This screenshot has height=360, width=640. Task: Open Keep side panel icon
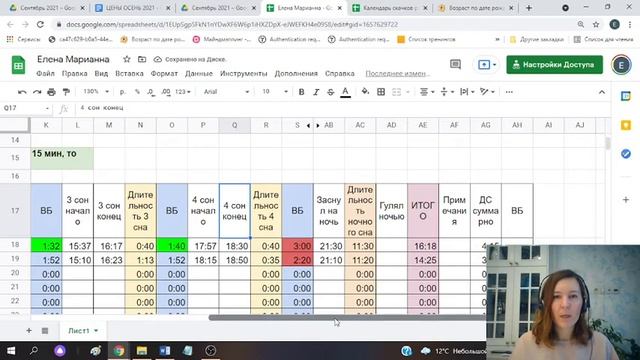pos(626,125)
